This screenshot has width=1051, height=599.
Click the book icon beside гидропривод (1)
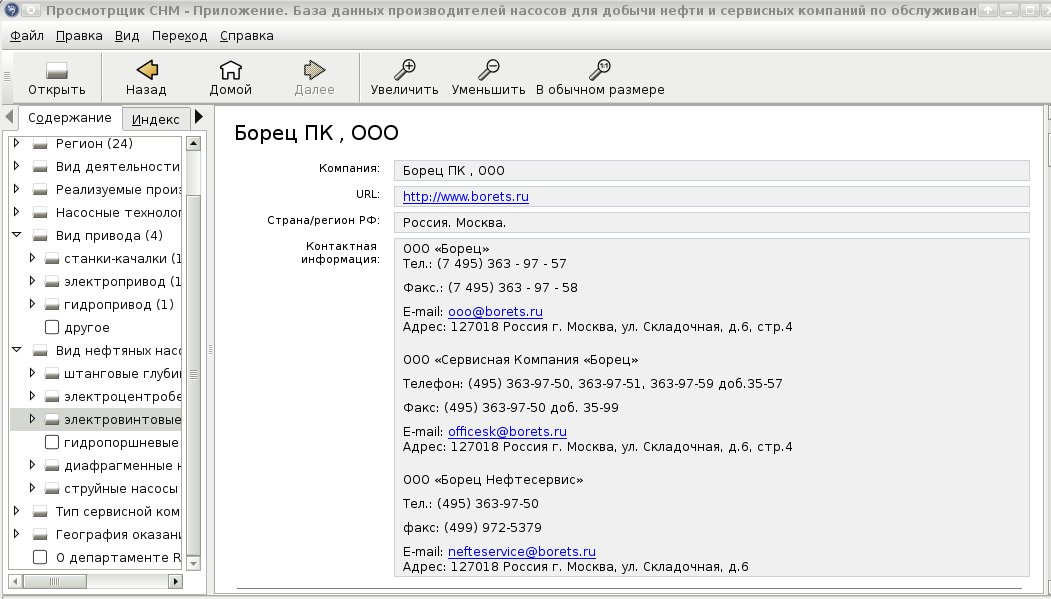[x=52, y=305]
